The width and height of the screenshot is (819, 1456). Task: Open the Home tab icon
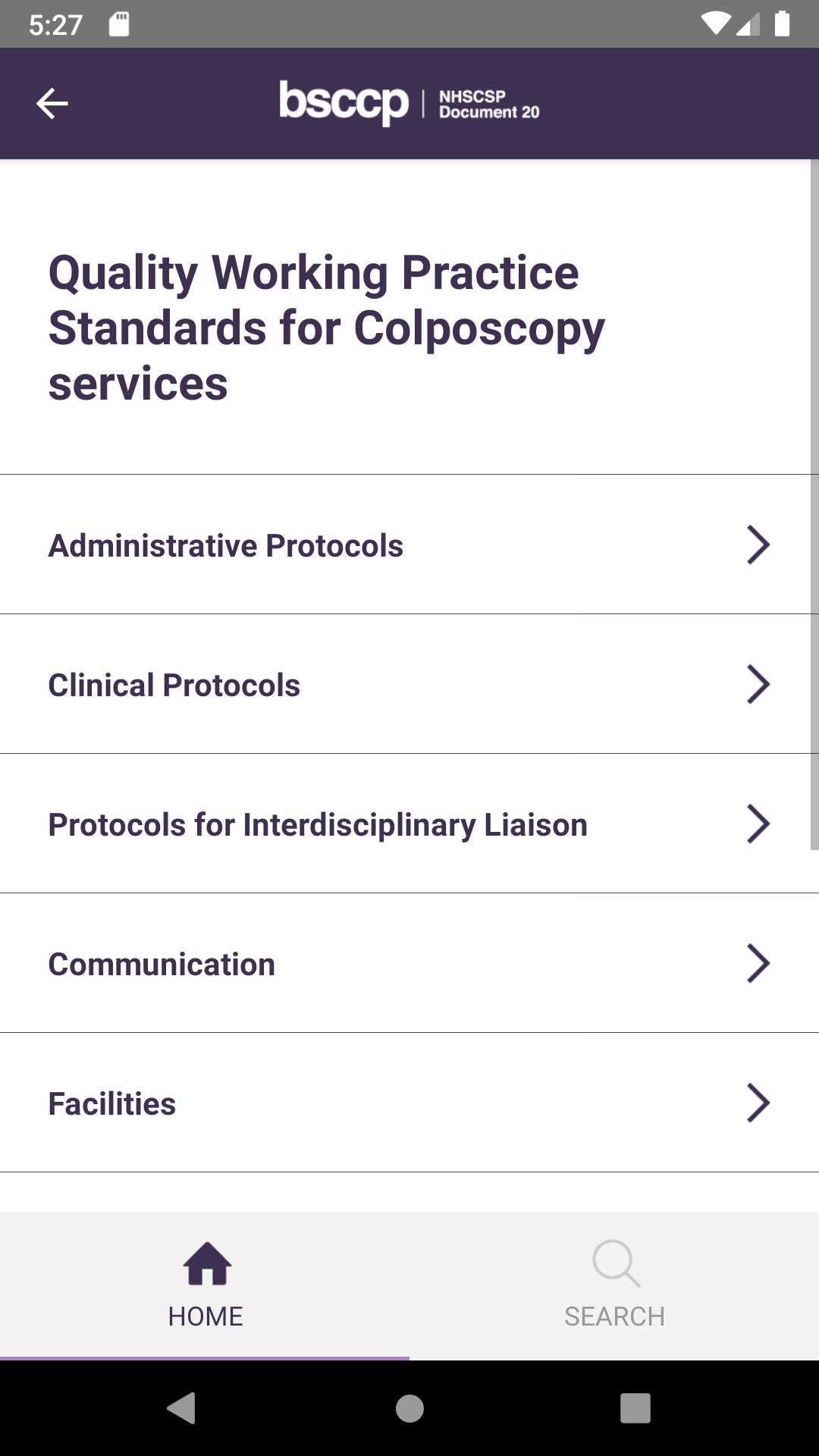[x=206, y=1263]
